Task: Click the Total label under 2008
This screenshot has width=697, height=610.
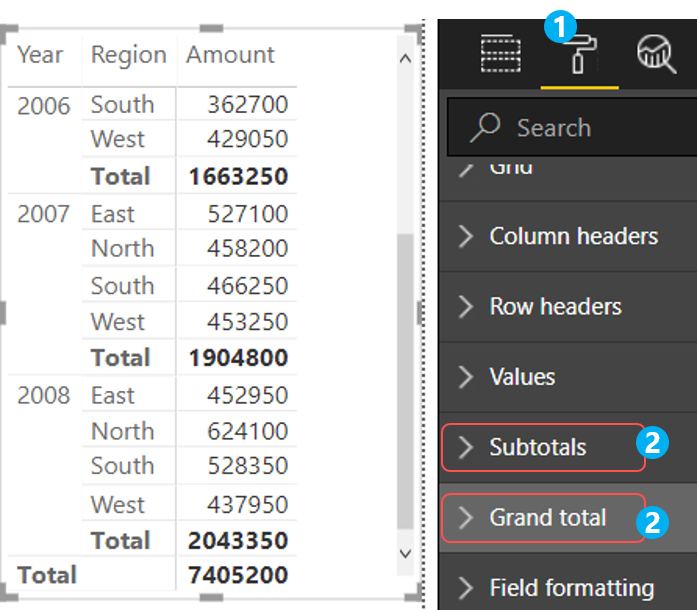Action: point(120,541)
